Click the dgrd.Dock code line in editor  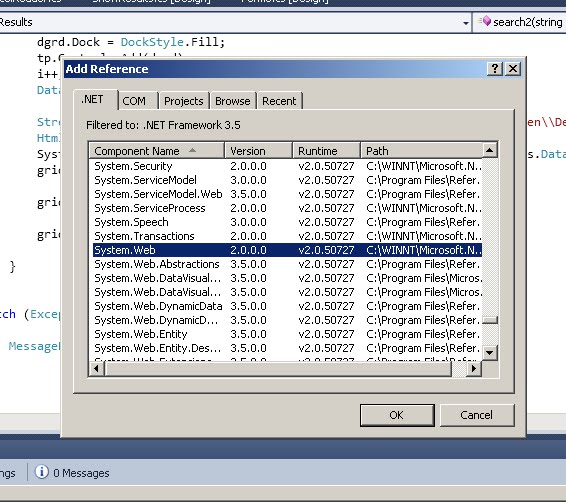[131, 42]
